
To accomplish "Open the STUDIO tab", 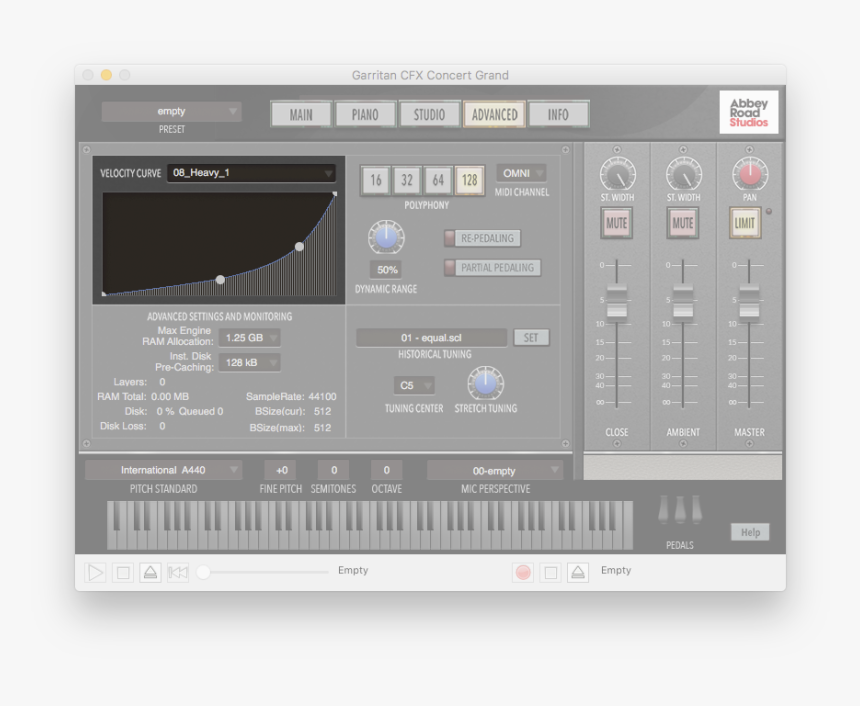I will pyautogui.click(x=429, y=114).
